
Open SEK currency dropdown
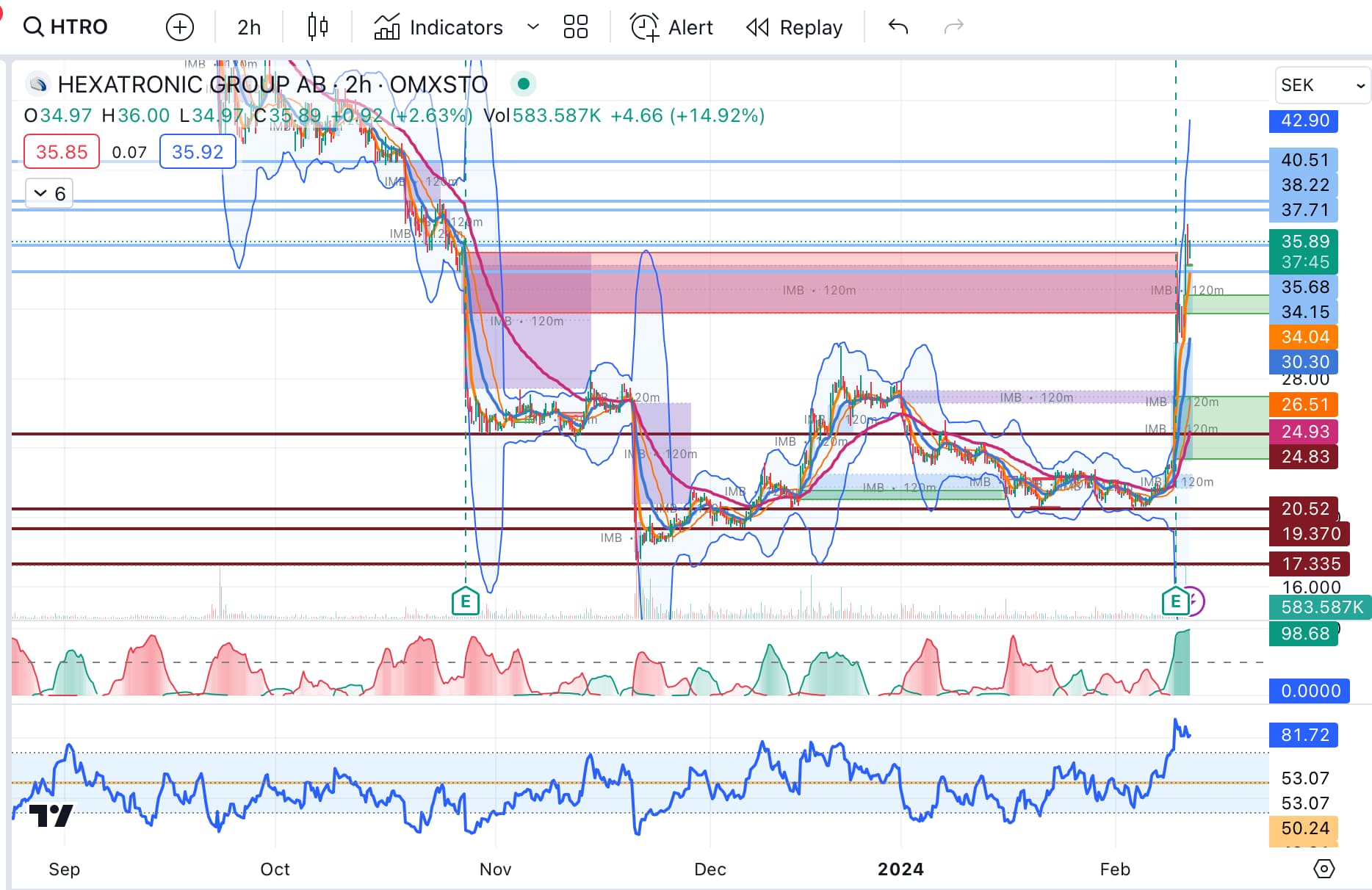click(x=1323, y=85)
